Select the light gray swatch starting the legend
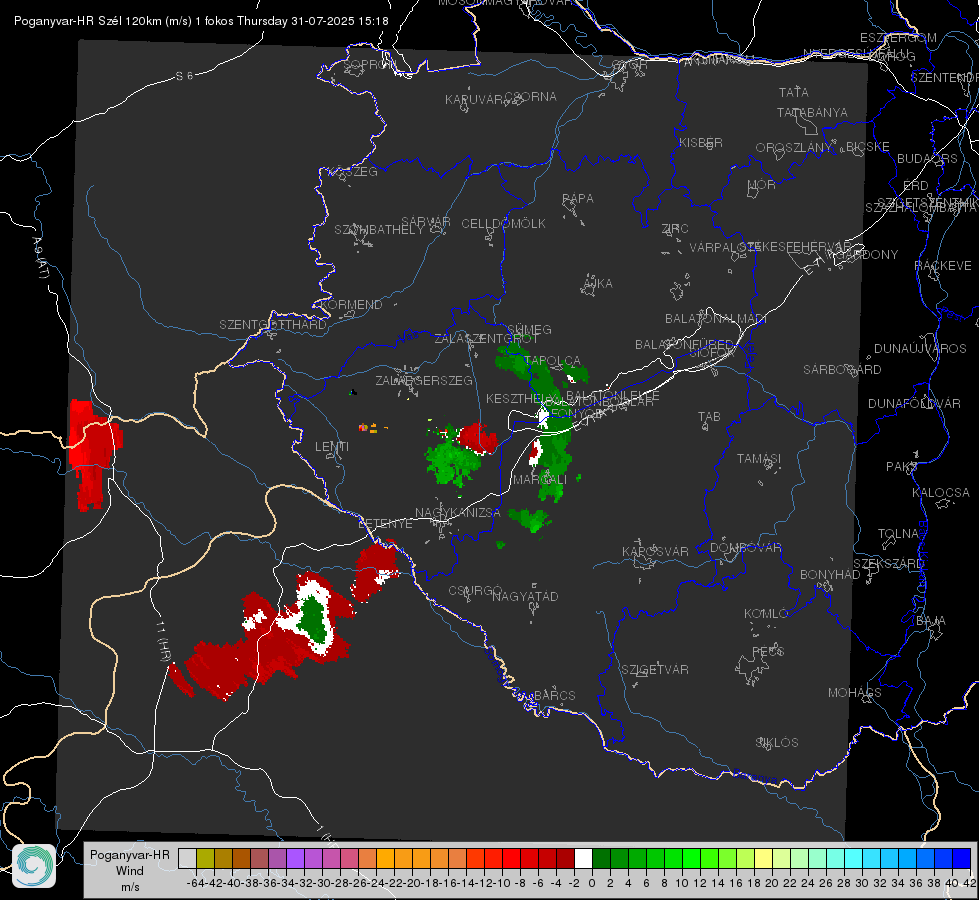 tap(187, 858)
